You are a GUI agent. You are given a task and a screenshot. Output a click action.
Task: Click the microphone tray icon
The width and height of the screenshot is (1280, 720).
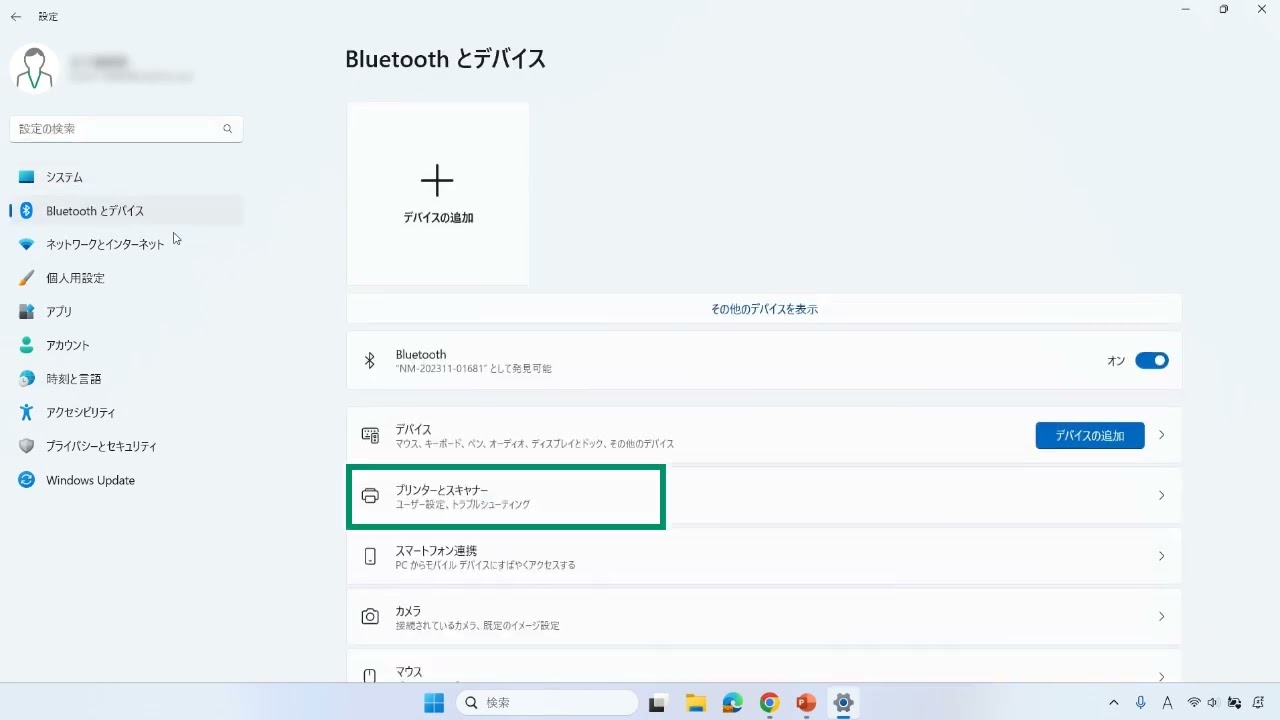pos(1141,703)
